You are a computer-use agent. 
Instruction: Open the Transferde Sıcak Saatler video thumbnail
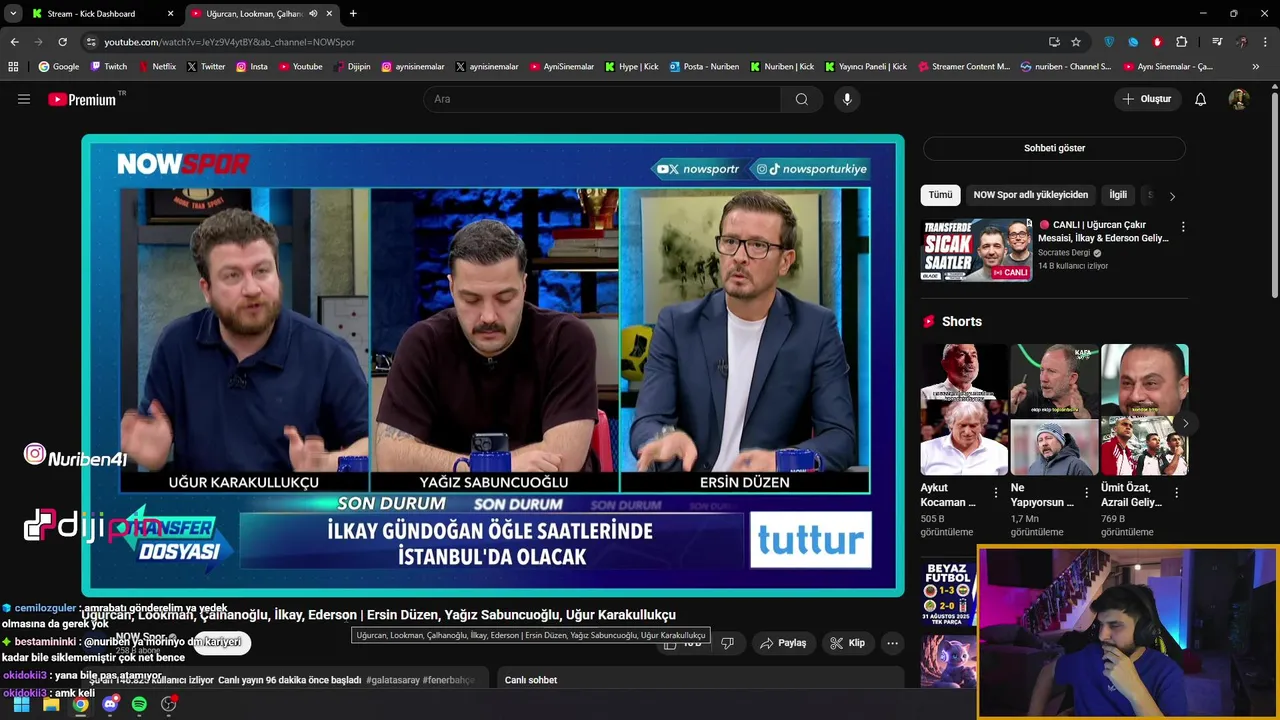click(976, 250)
